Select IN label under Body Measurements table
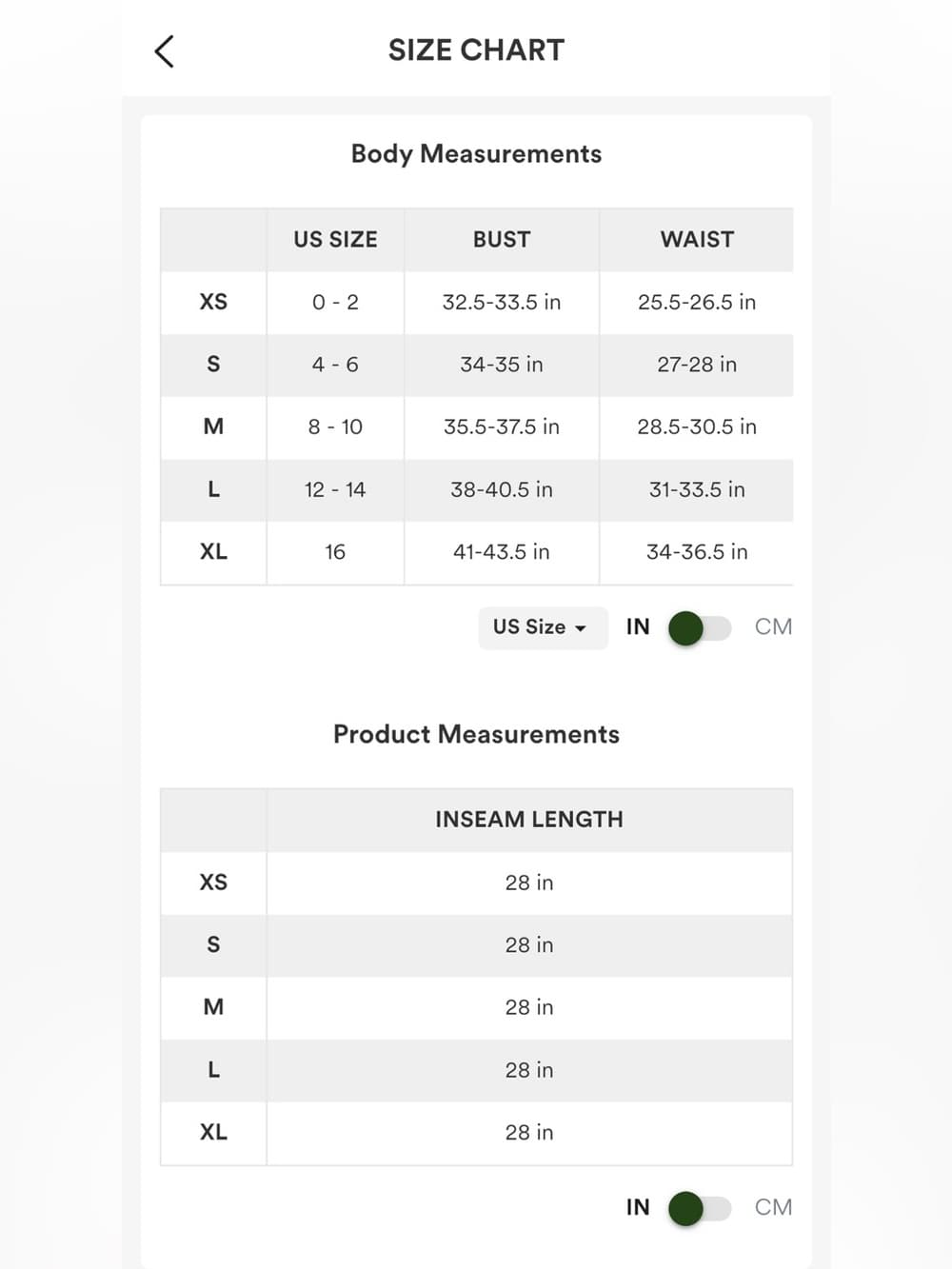952x1269 pixels. 638,627
